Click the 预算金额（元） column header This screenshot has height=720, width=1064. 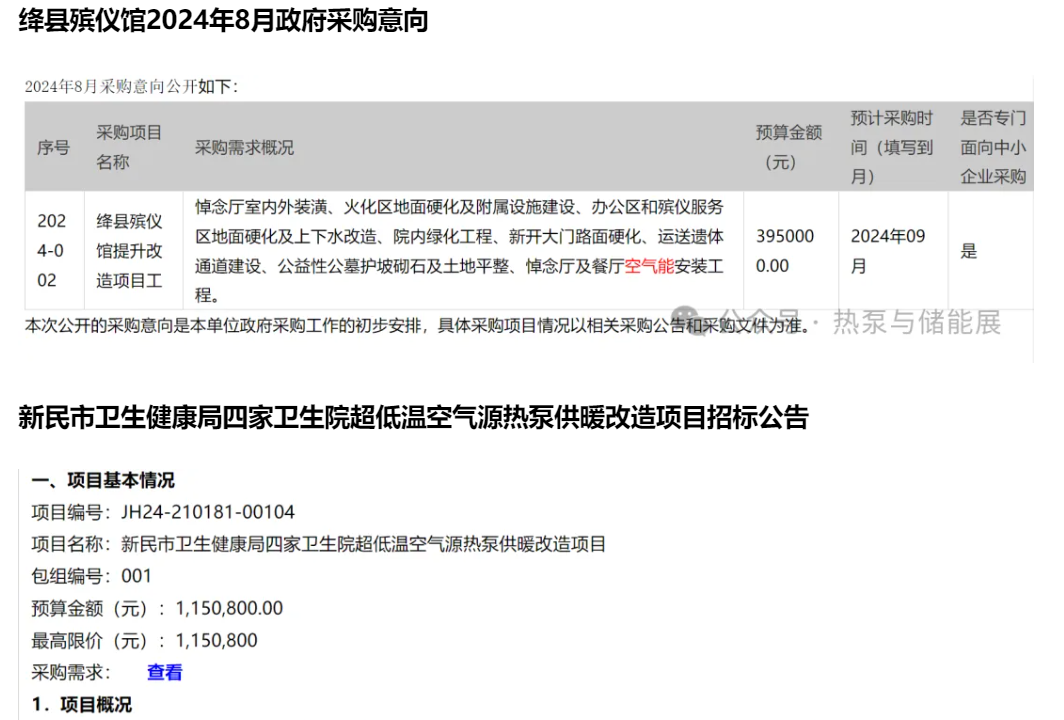click(788, 147)
